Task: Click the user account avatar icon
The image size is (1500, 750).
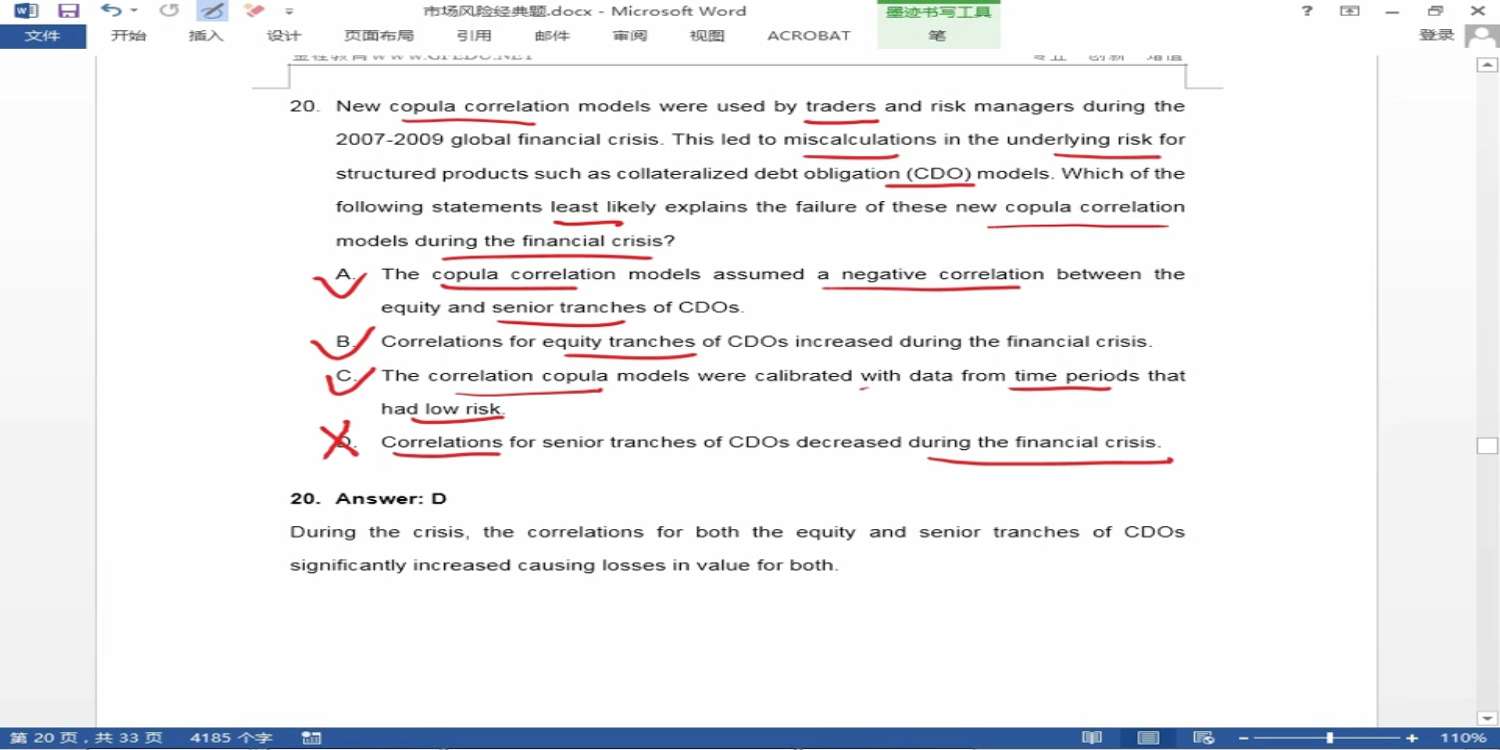Action: (x=1481, y=36)
